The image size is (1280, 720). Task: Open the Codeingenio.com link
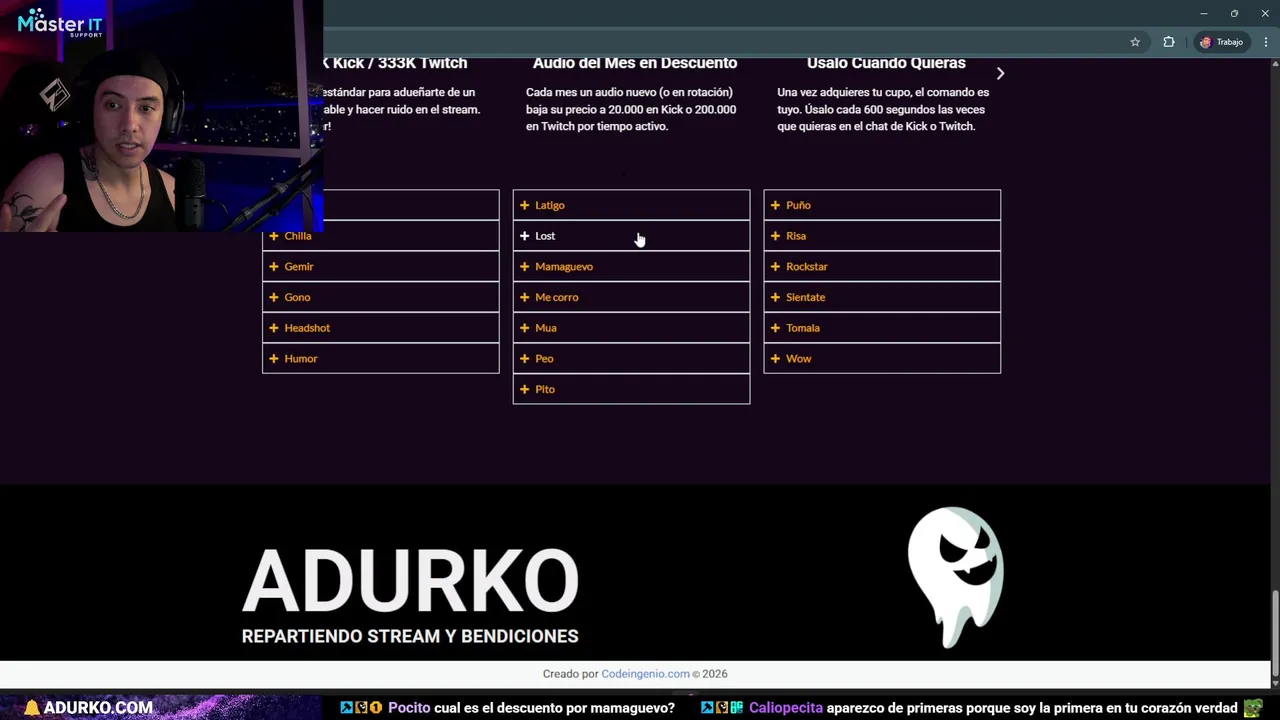tap(645, 674)
